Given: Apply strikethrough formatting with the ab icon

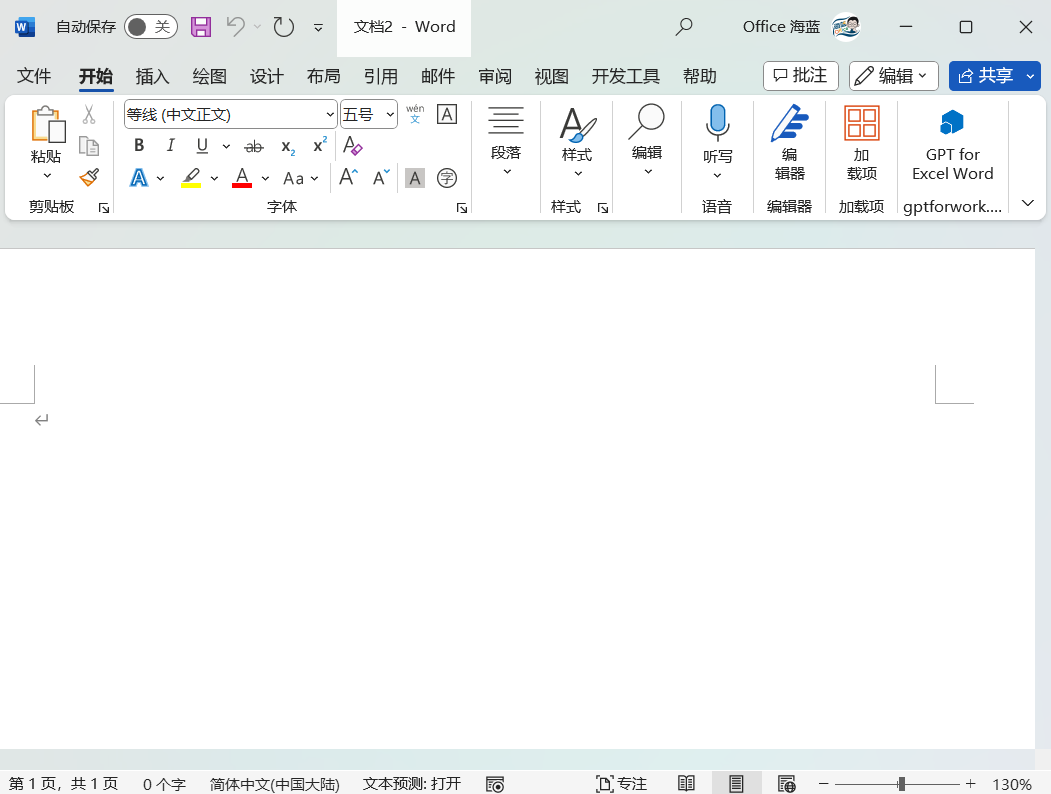Looking at the screenshot, I should coord(254,146).
